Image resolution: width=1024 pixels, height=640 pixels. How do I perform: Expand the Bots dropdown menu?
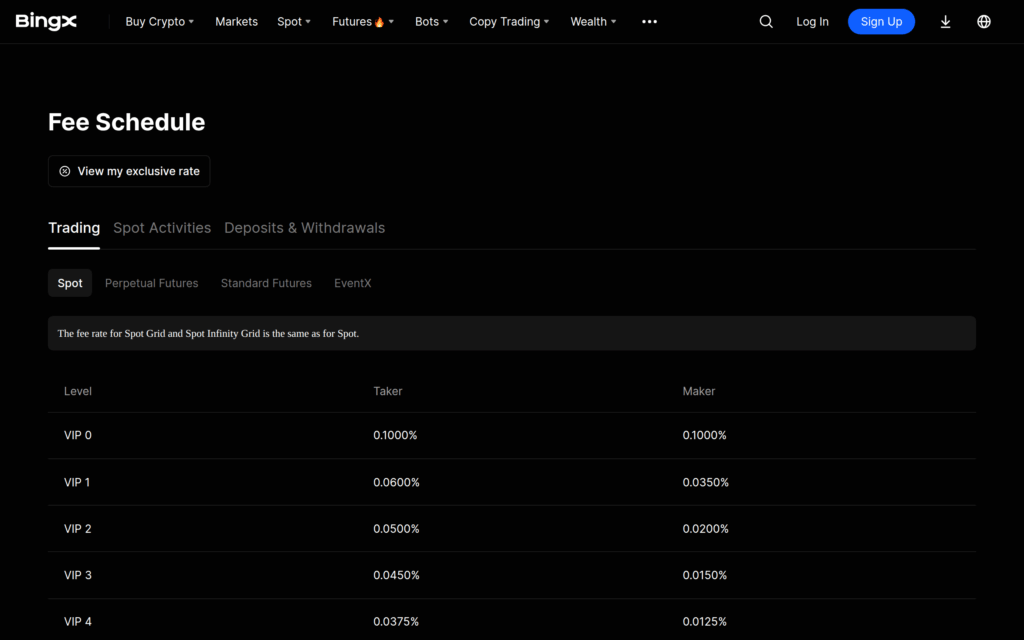[x=432, y=22]
